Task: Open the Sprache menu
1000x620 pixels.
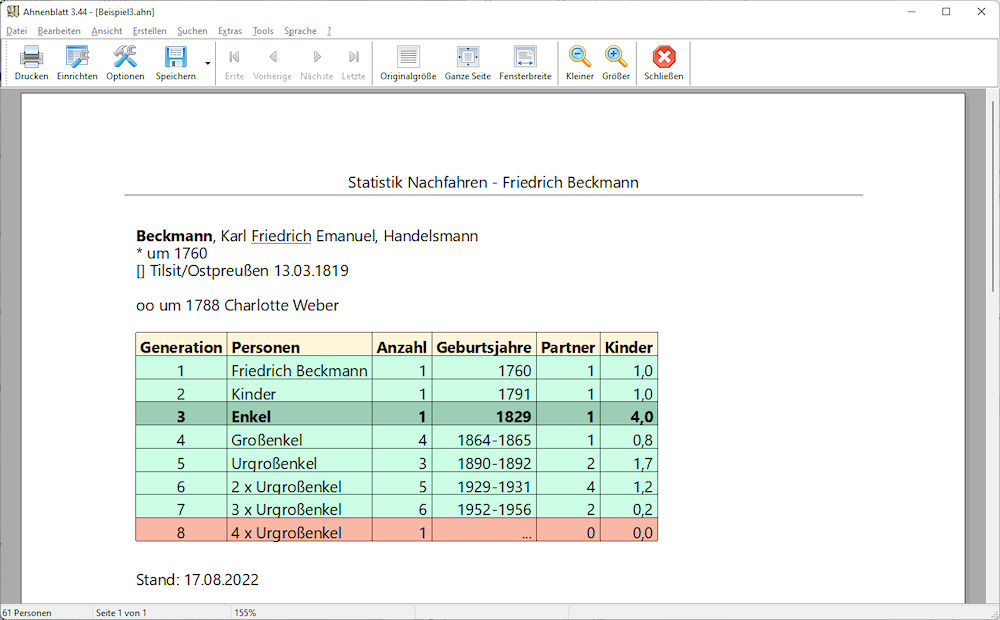Action: [300, 31]
